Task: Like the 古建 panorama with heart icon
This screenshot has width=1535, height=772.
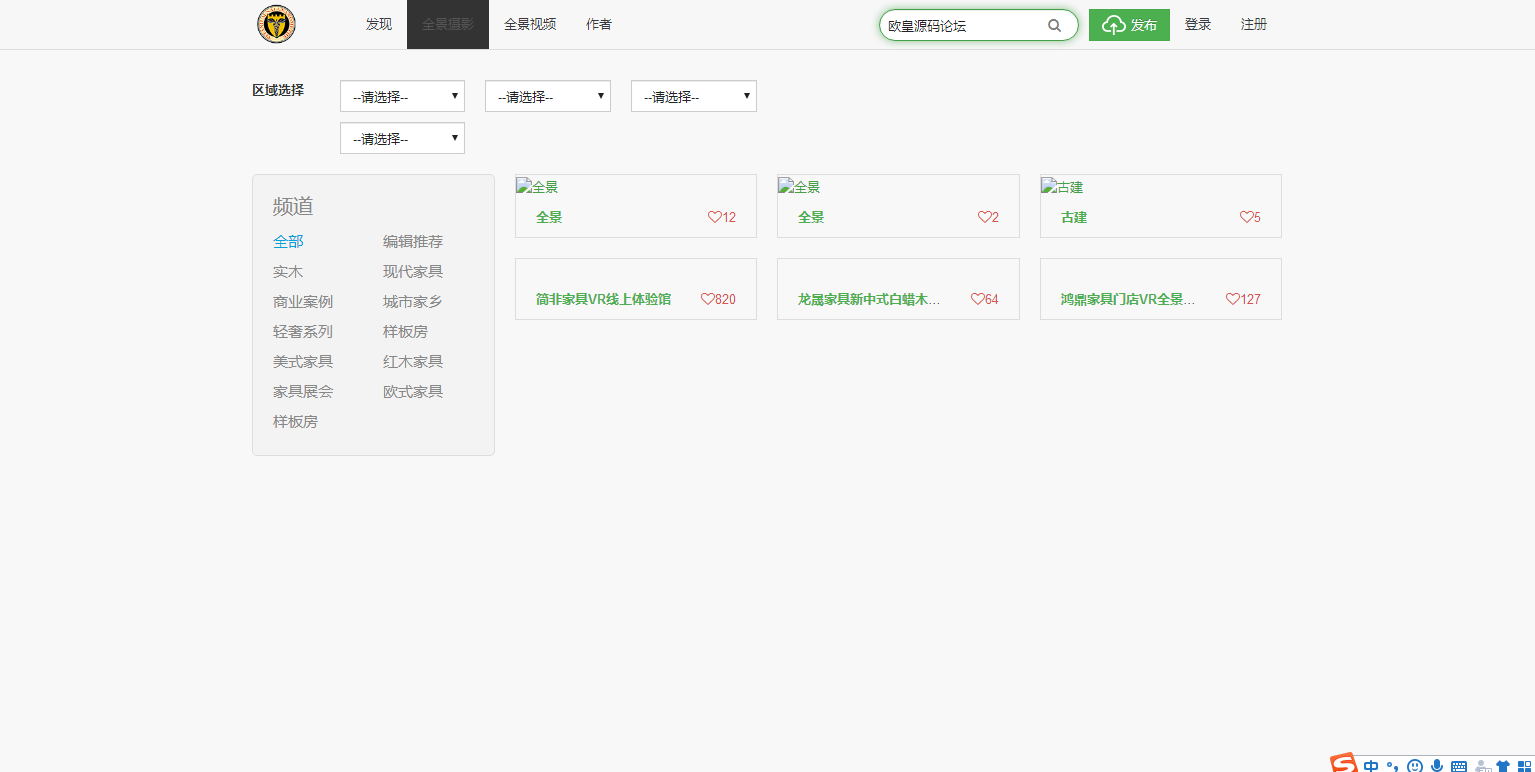Action: click(1245, 216)
